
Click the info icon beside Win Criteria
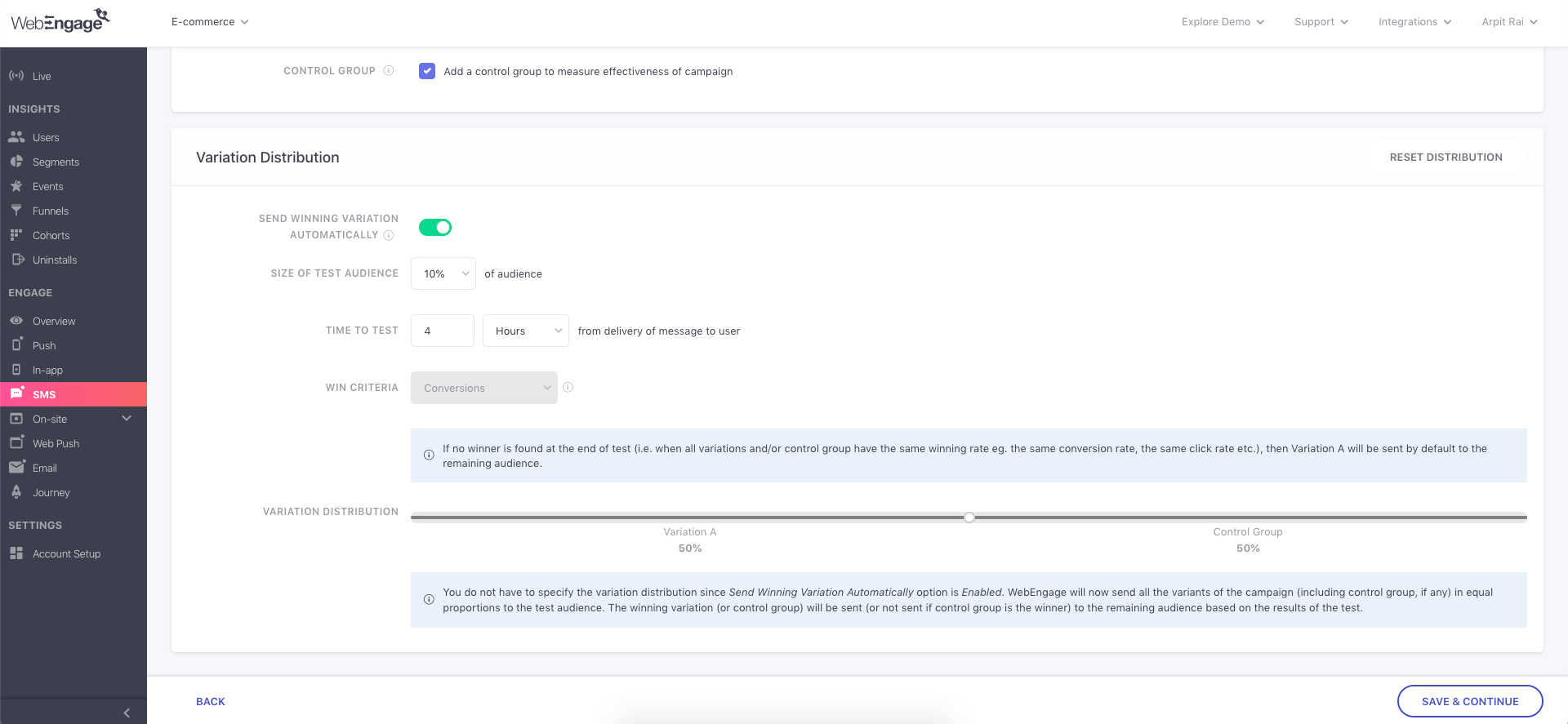tap(568, 388)
